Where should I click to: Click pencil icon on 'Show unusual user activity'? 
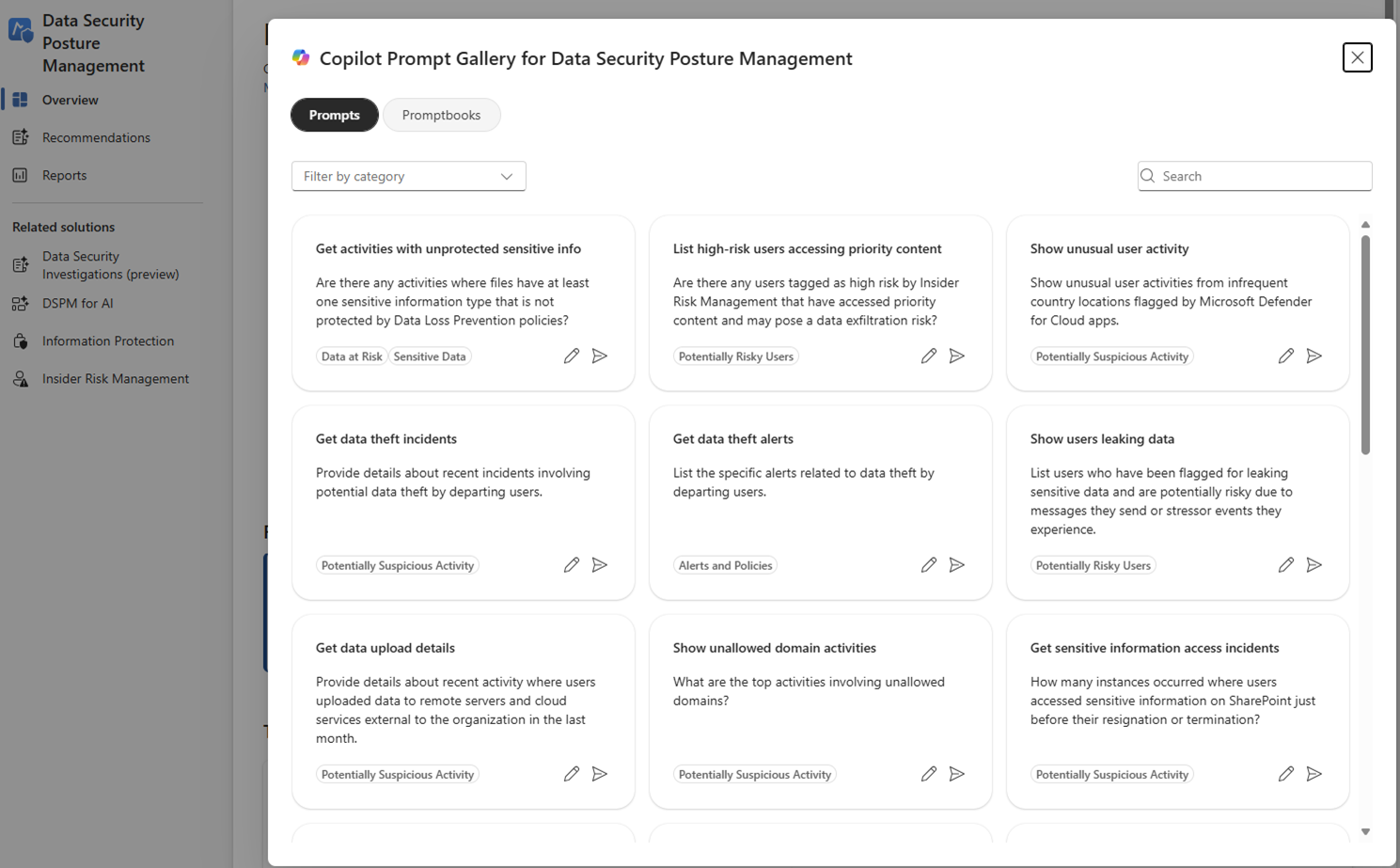click(x=1285, y=356)
